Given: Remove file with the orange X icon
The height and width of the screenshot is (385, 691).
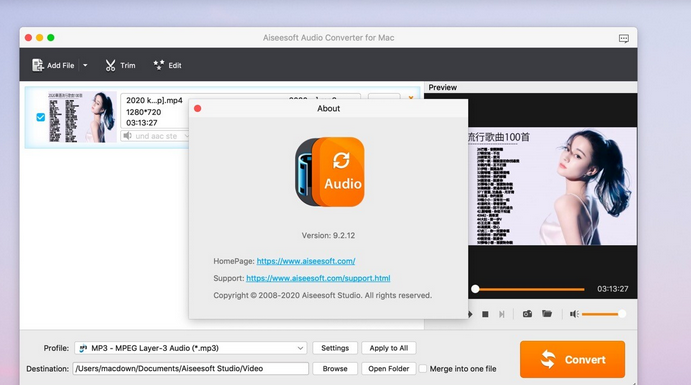Looking at the screenshot, I should click(411, 97).
